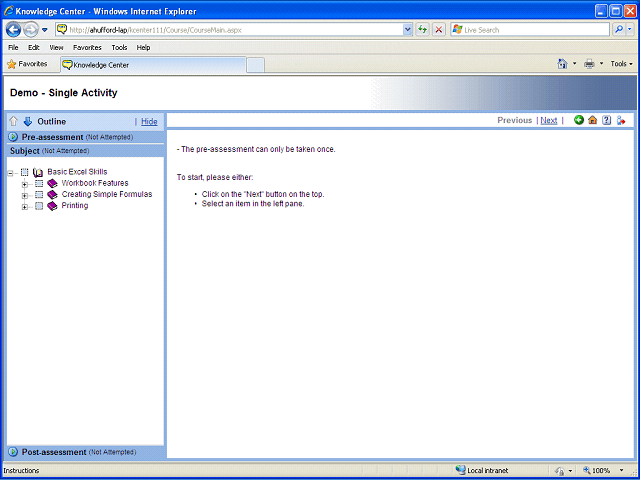Open the Tools menu
Viewport: 640px width, 480px height.
(x=119, y=47)
